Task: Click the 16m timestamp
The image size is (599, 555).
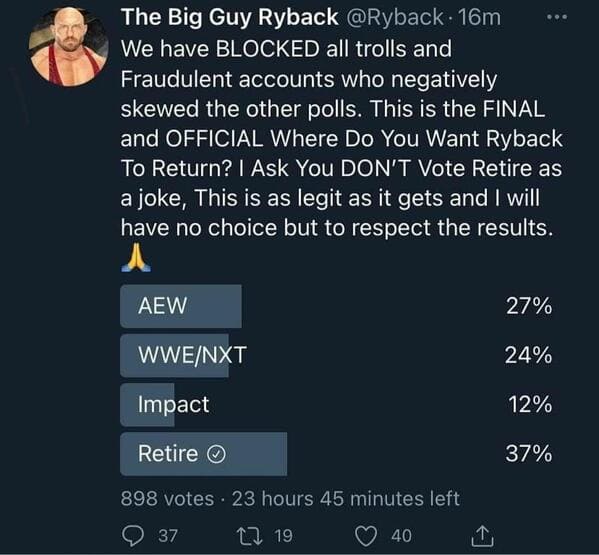Action: (x=479, y=17)
